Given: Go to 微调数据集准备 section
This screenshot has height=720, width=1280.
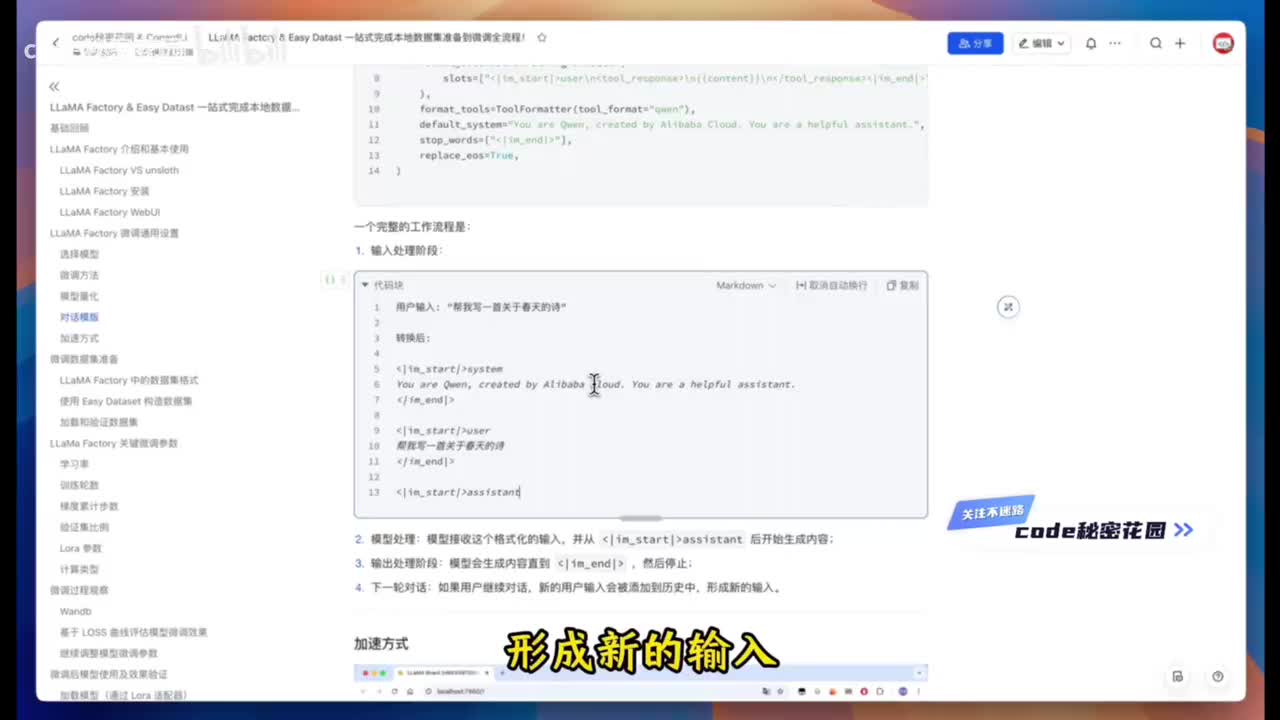Looking at the screenshot, I should [x=84, y=359].
